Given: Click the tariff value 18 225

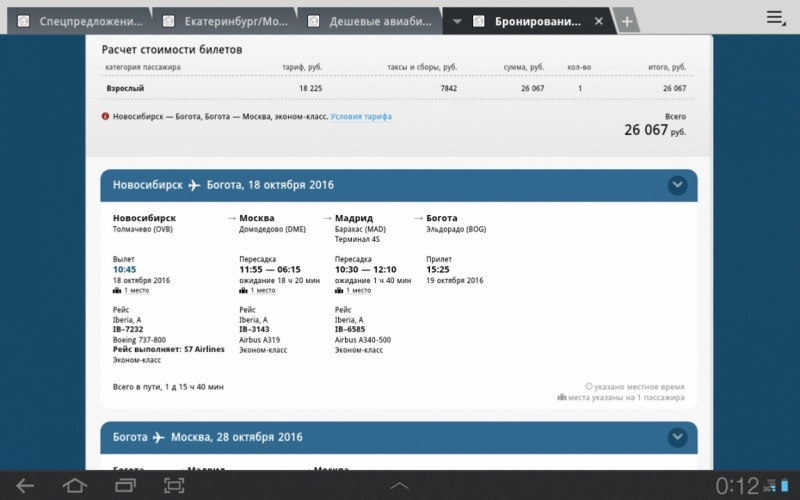Looking at the screenshot, I should pyautogui.click(x=311, y=88).
